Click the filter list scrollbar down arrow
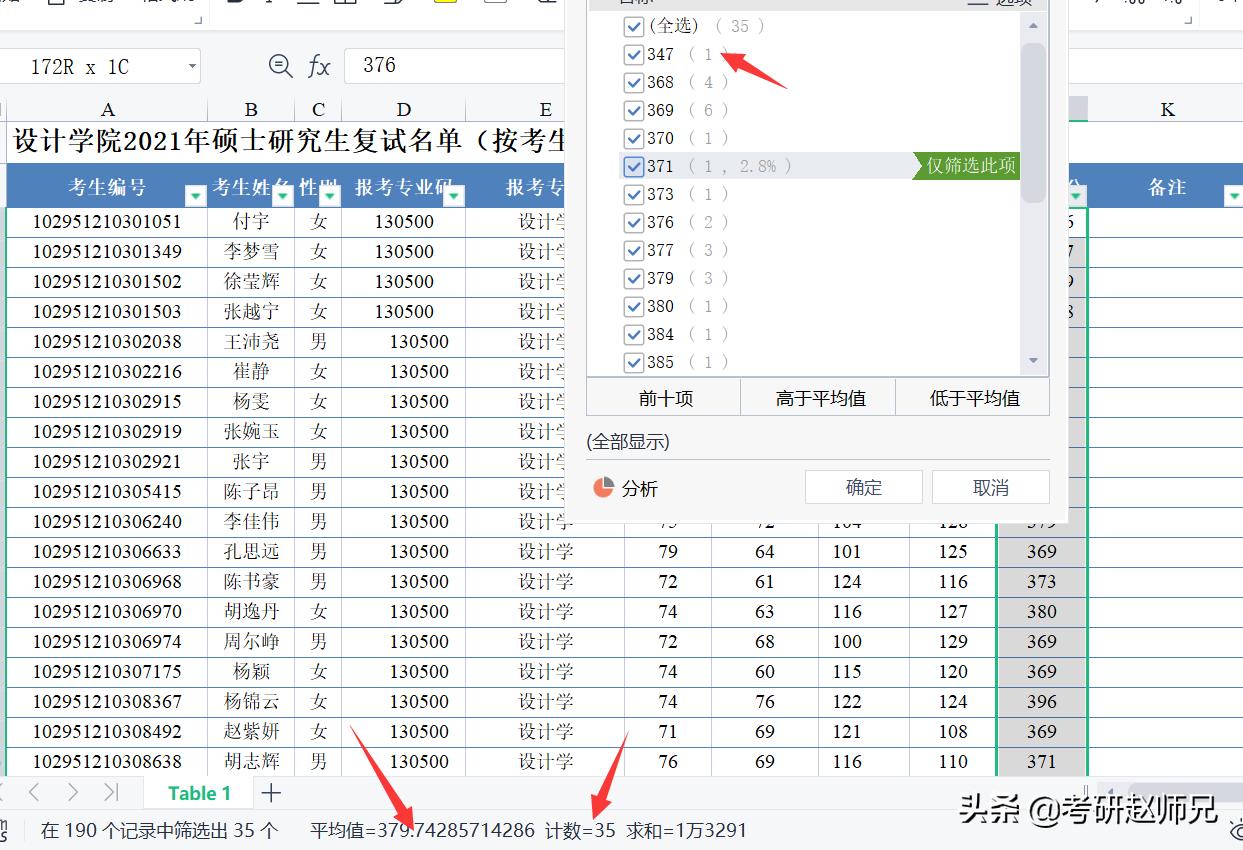The width and height of the screenshot is (1243, 850). pyautogui.click(x=1034, y=361)
